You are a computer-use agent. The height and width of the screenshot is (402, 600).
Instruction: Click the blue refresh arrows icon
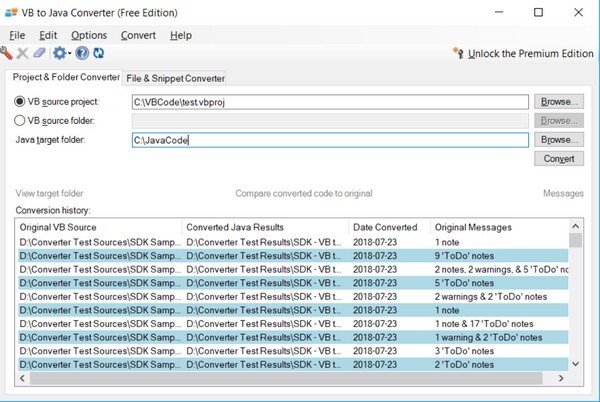pyautogui.click(x=99, y=53)
